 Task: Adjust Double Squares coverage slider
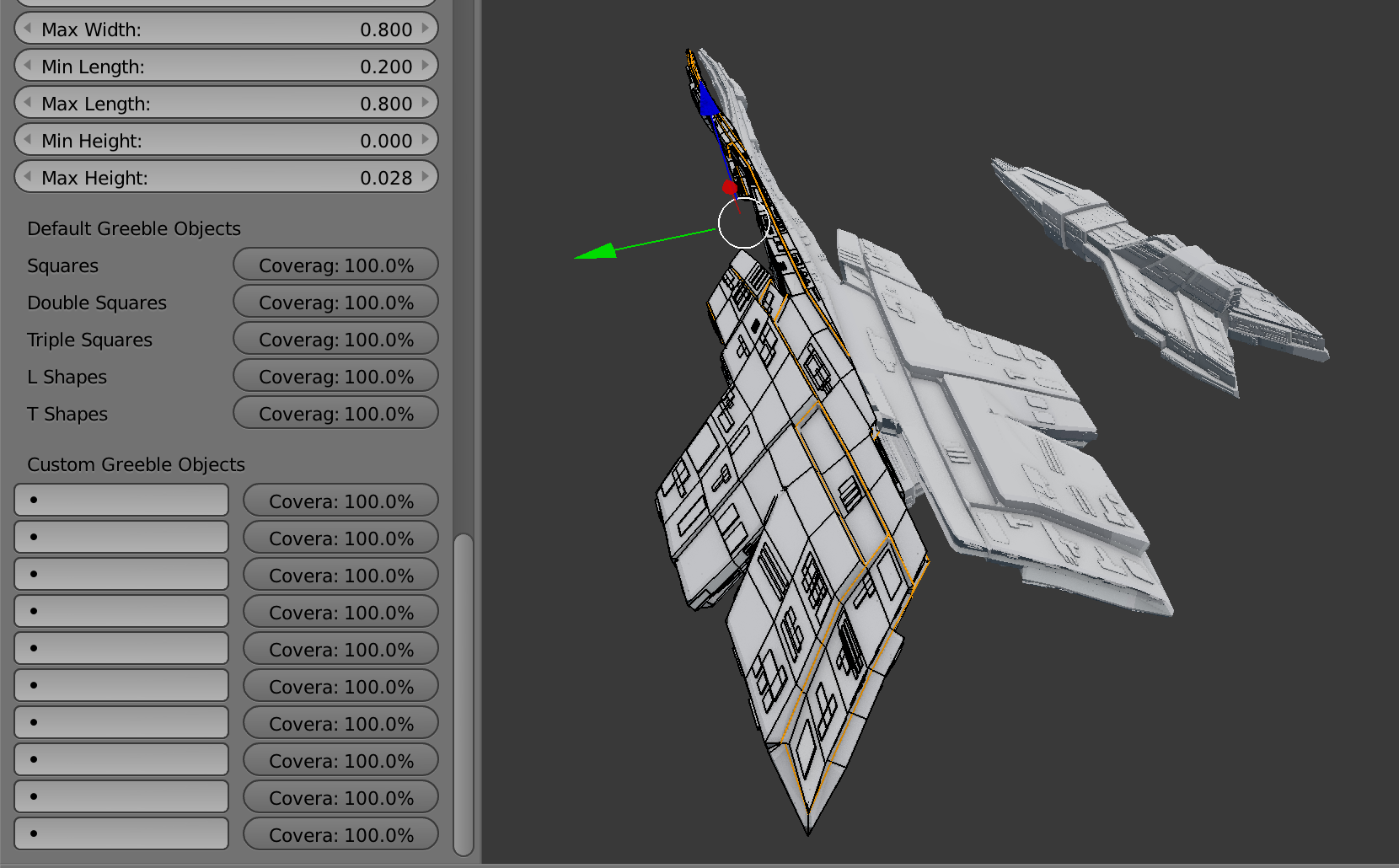click(x=335, y=302)
